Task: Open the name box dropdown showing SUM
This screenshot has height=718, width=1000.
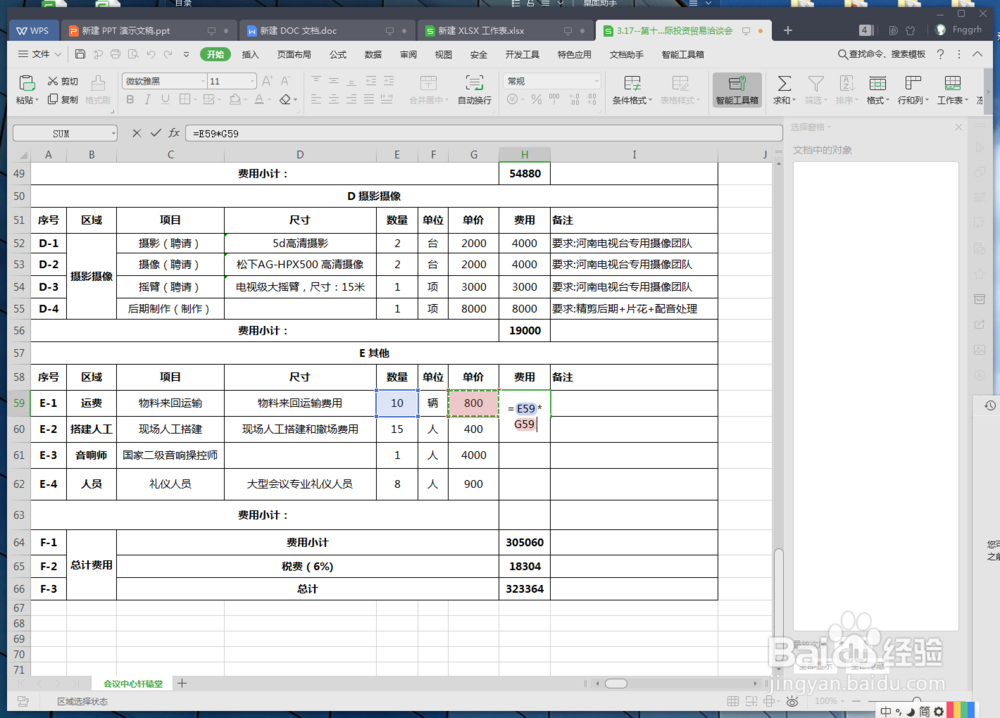Action: coord(114,133)
